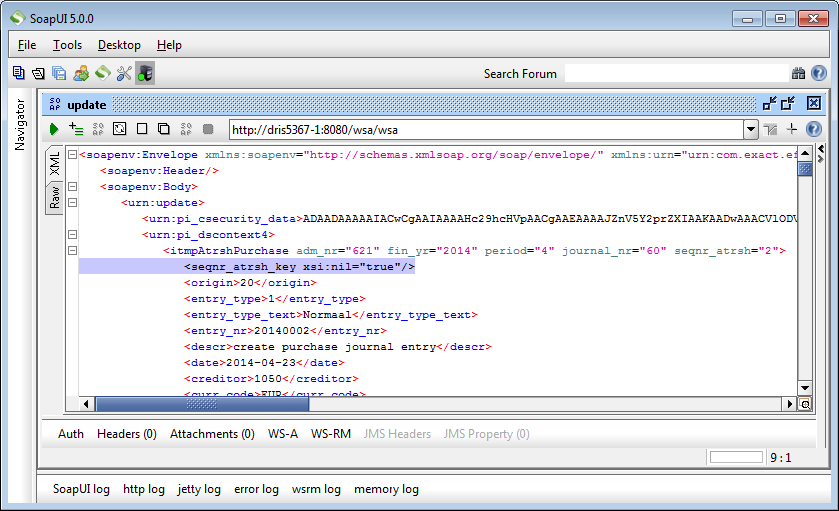Image resolution: width=839 pixels, height=511 pixels.
Task: Open the Navigator side panel tab
Action: (x=20, y=125)
